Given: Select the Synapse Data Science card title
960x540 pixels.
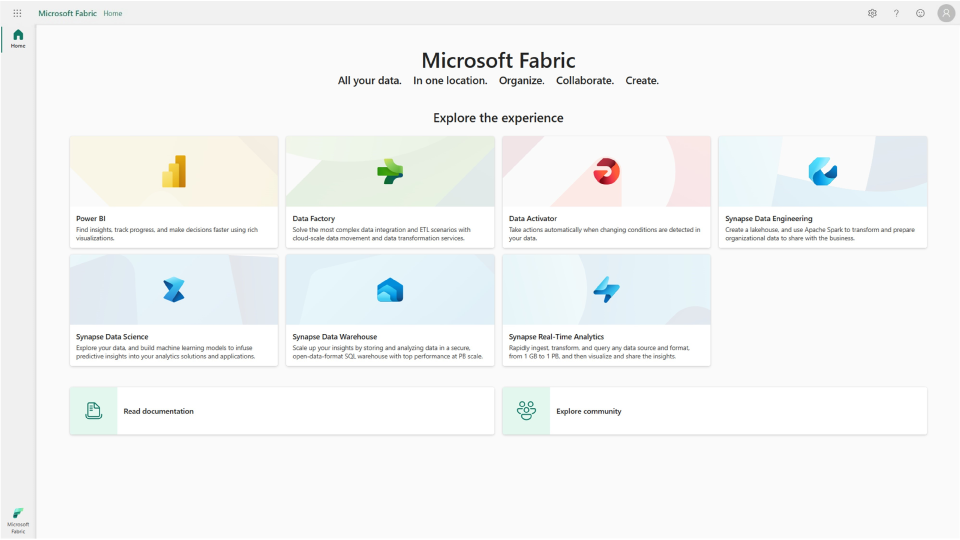Looking at the screenshot, I should tap(112, 337).
